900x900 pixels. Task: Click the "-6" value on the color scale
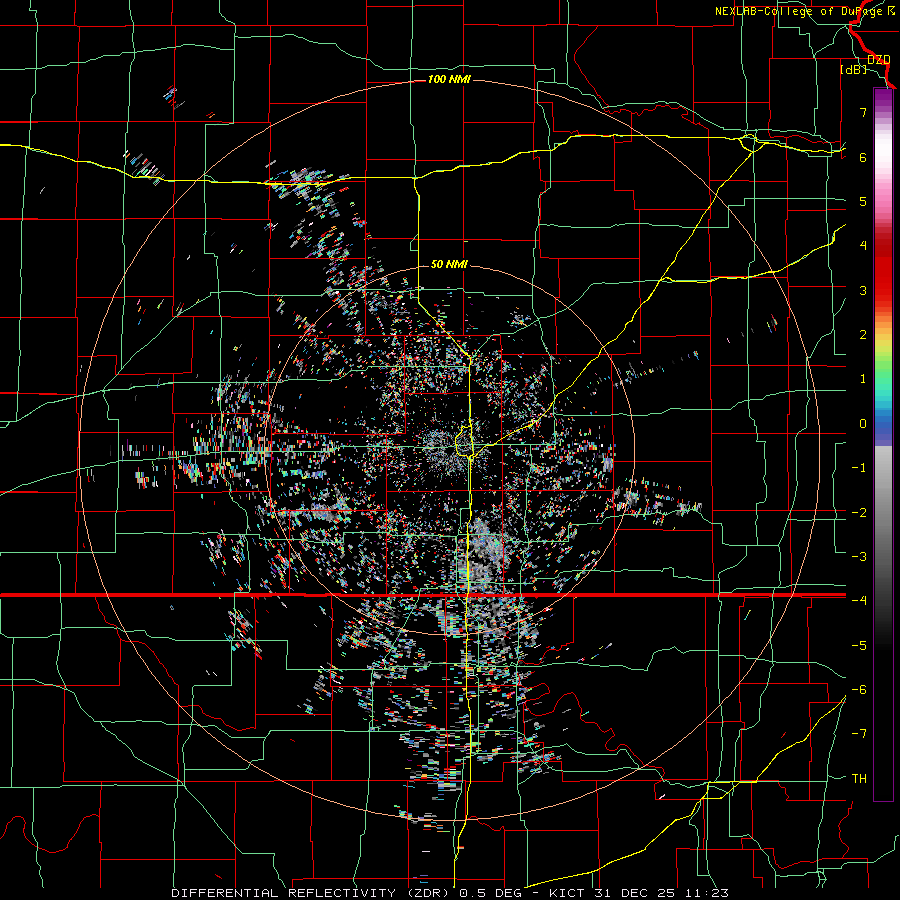point(859,689)
